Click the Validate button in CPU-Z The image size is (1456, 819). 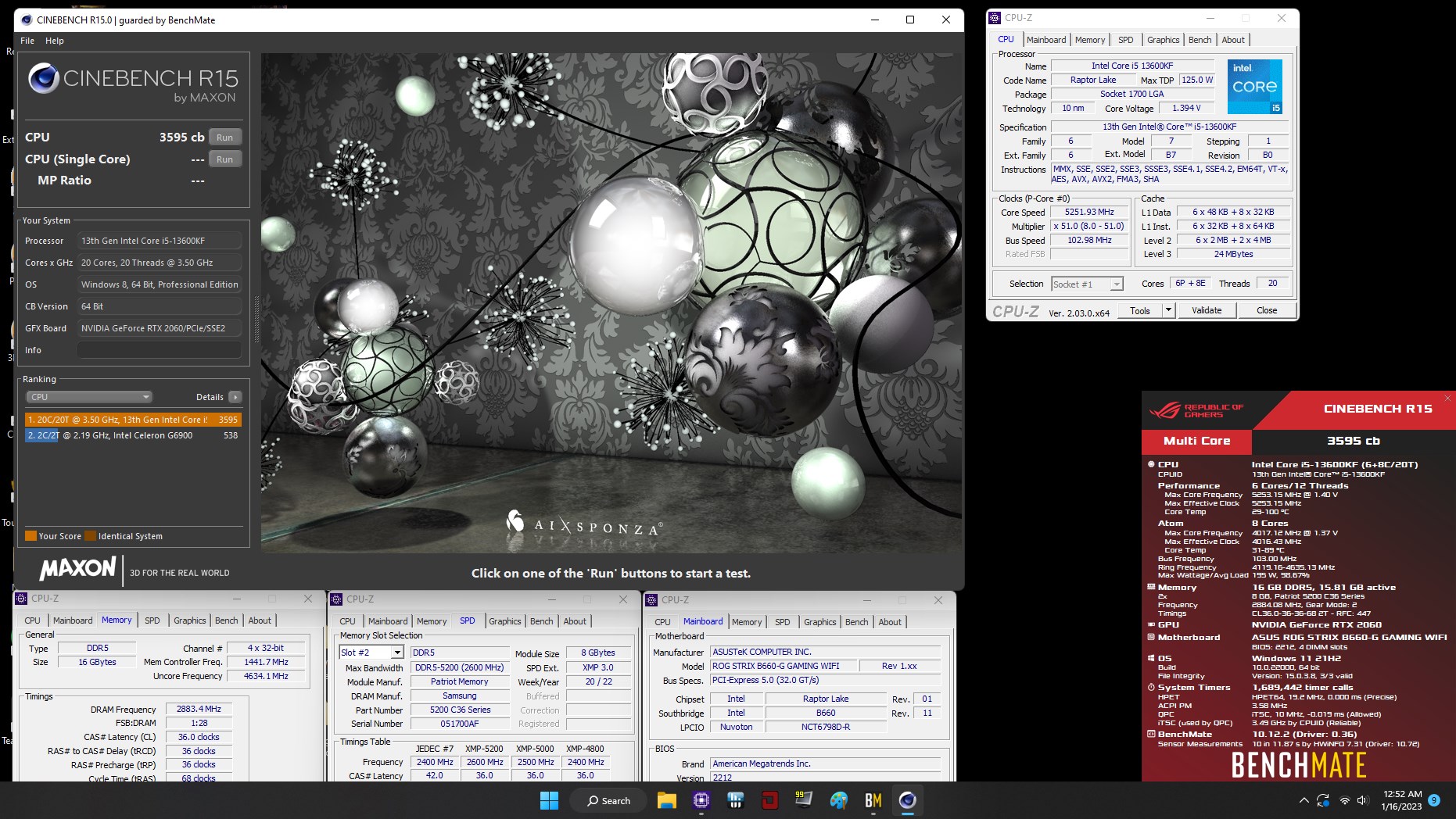1207,310
